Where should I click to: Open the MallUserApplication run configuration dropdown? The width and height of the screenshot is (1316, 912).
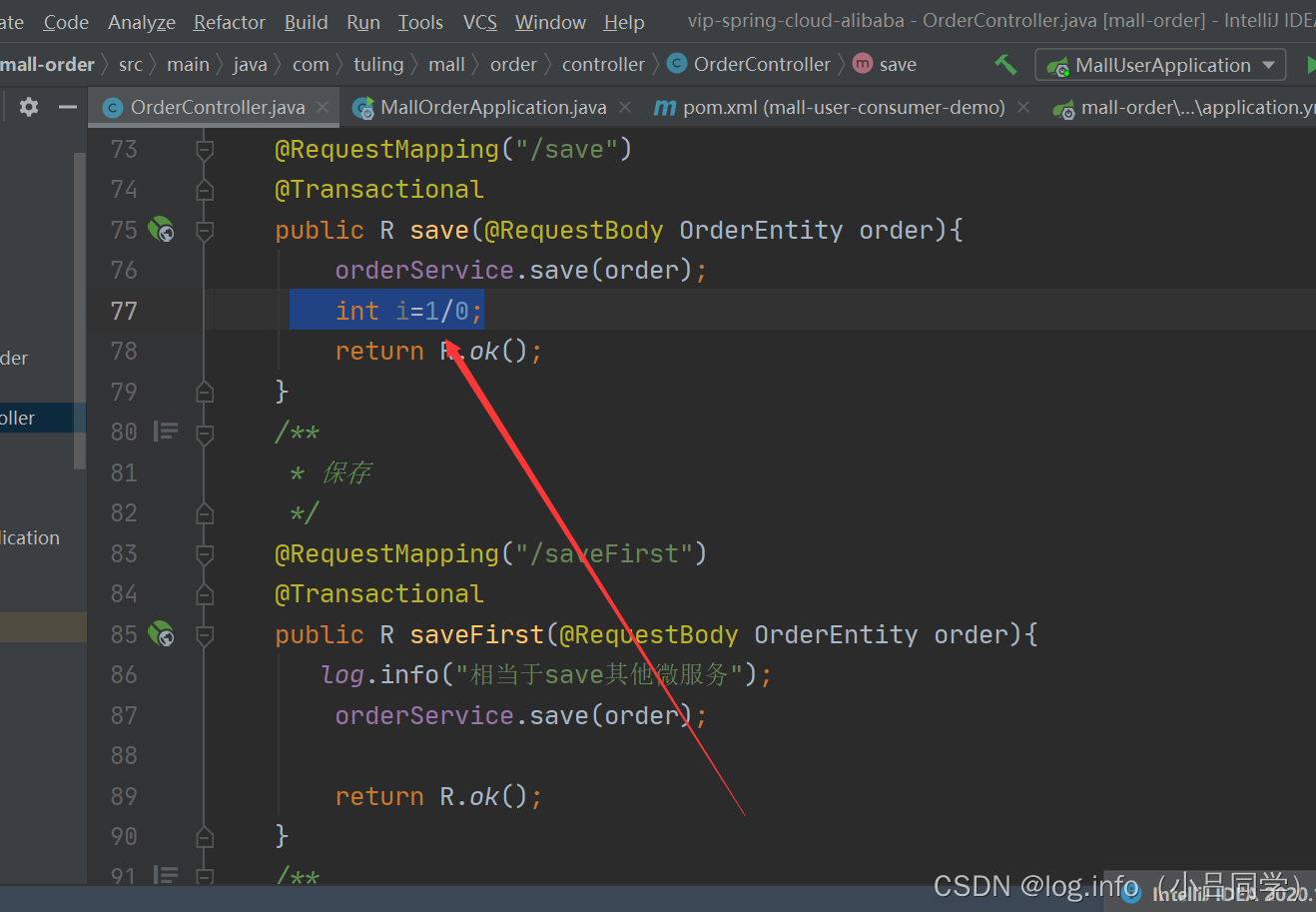click(1161, 65)
